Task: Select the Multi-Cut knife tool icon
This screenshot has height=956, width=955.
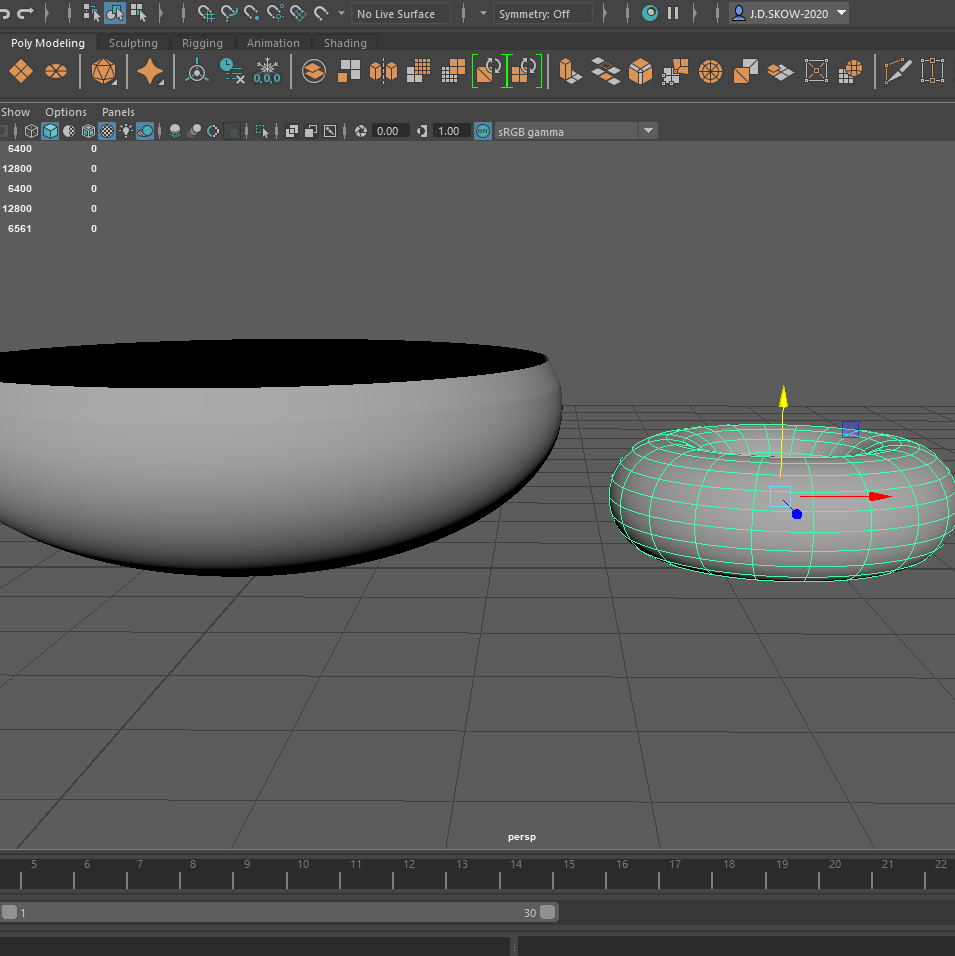Action: (x=898, y=71)
